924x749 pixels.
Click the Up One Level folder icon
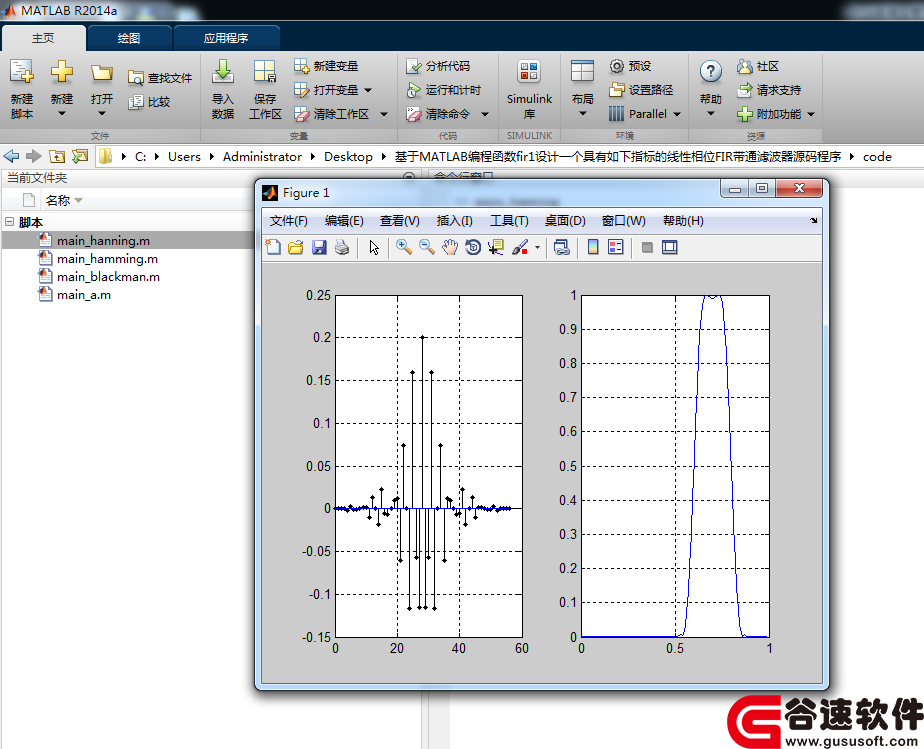[x=57, y=157]
